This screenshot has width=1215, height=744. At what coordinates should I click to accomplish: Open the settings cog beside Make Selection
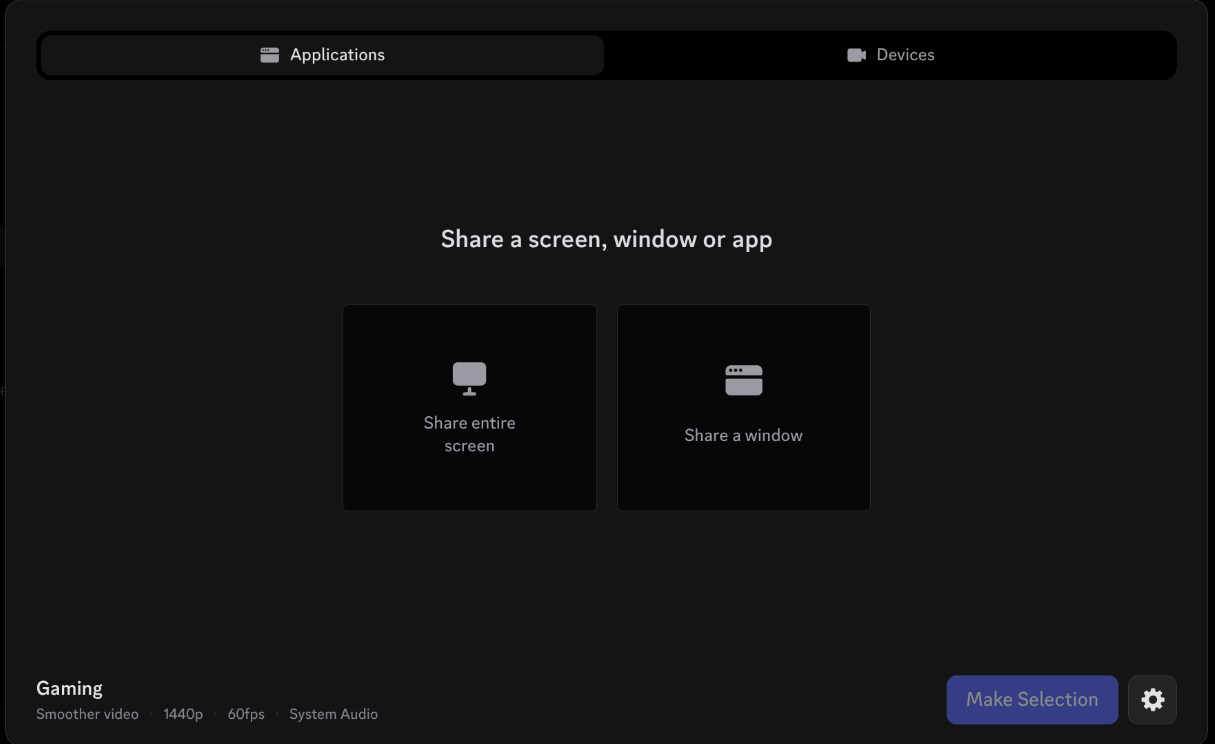click(1152, 699)
